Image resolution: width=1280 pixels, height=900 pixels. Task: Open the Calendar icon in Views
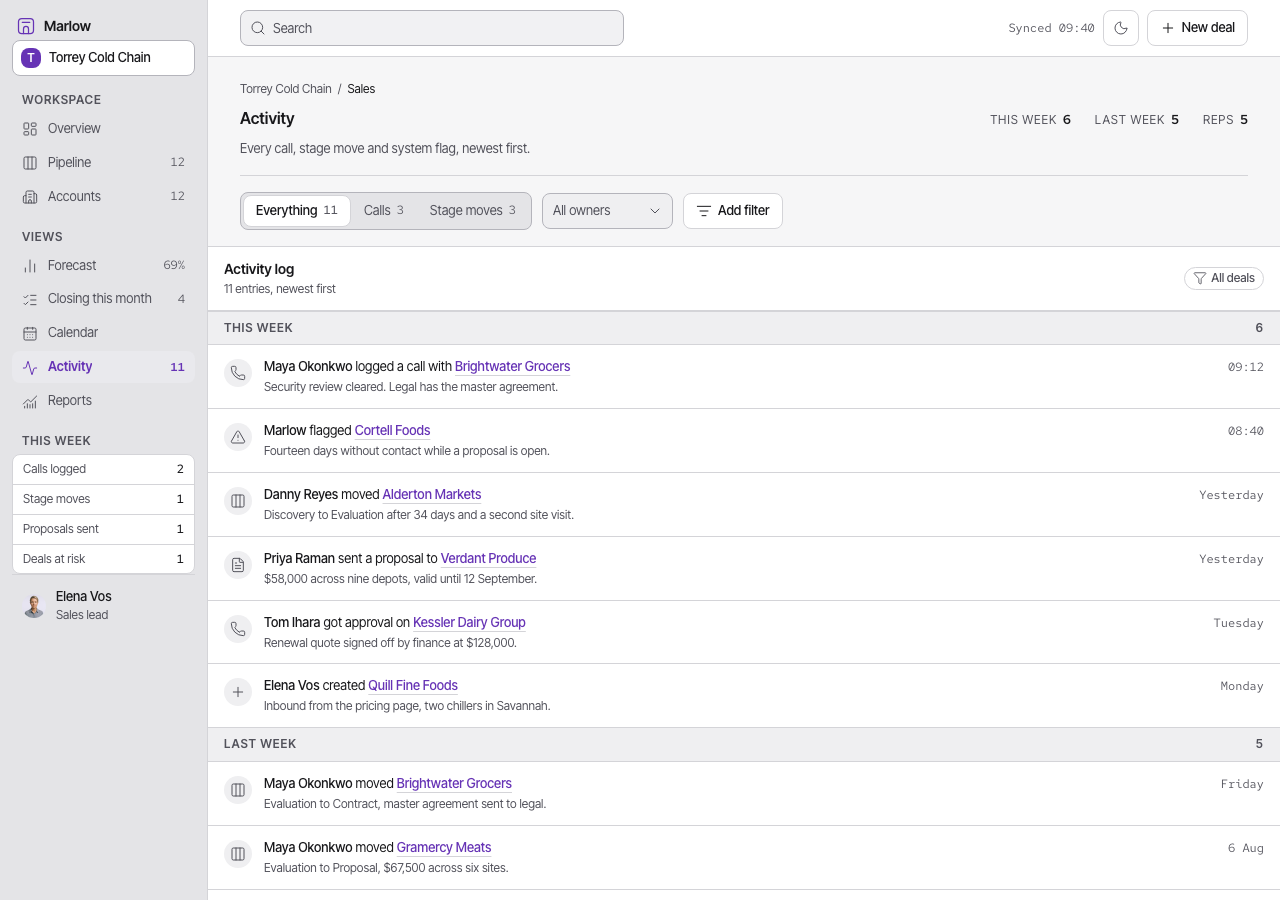tap(30, 332)
